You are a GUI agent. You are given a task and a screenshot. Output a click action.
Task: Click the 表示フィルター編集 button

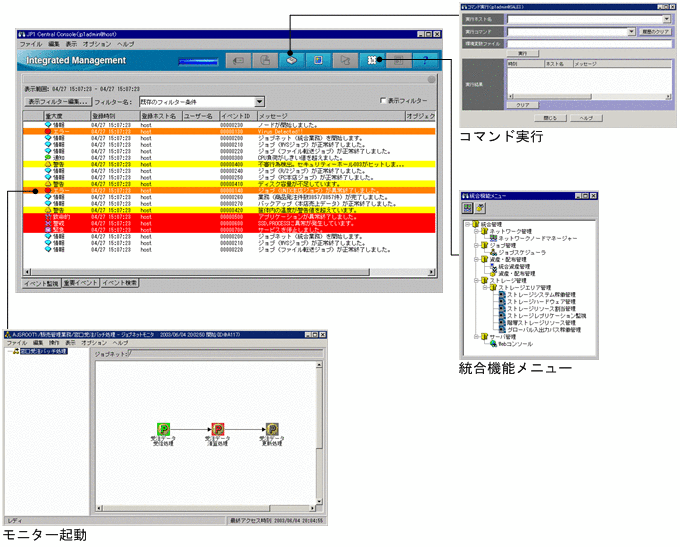57,101
